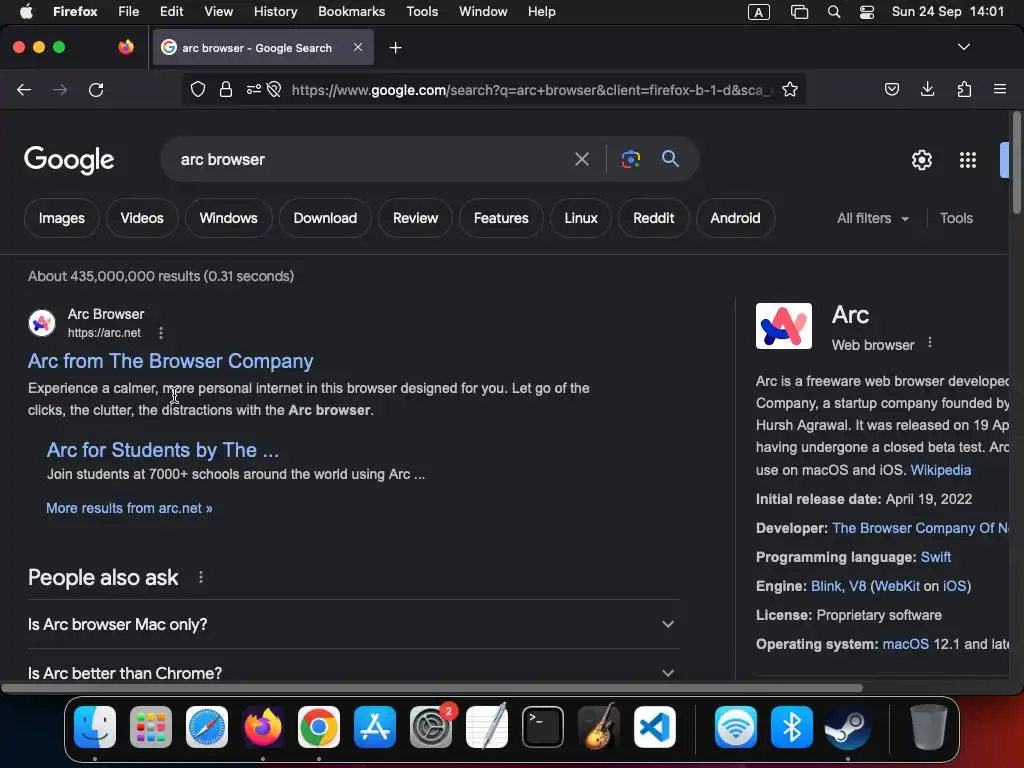The image size is (1024, 768).
Task: Open the WebKit link
Action: (x=897, y=586)
